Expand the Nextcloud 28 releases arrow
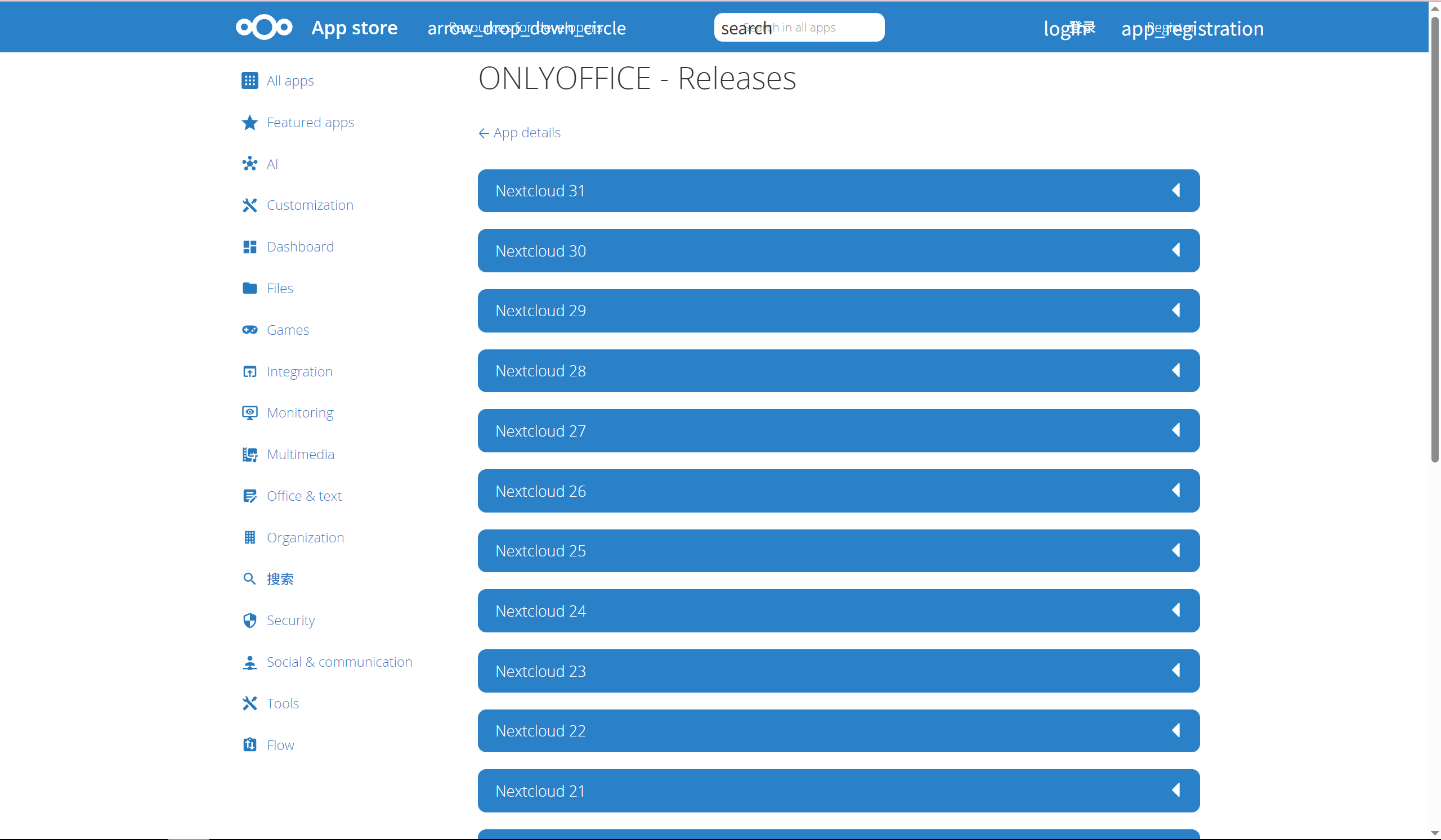This screenshot has width=1441, height=840. pos(1176,370)
